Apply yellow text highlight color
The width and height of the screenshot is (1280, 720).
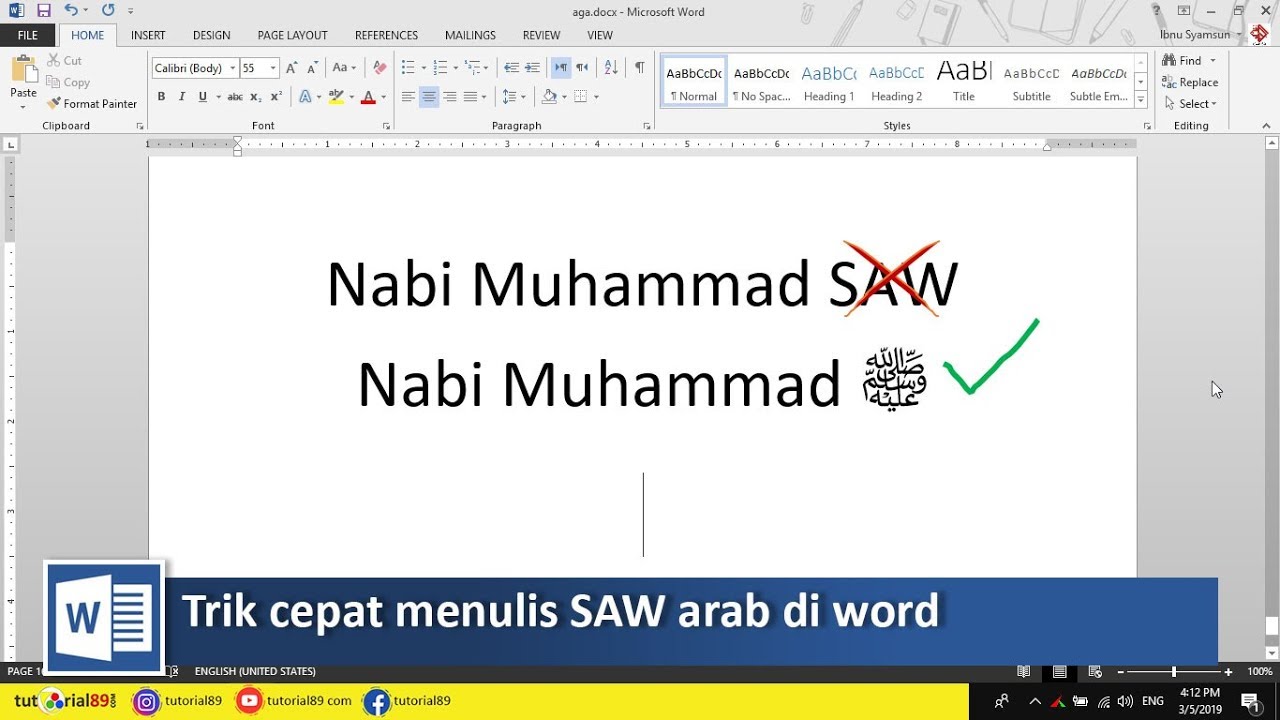click(x=336, y=97)
